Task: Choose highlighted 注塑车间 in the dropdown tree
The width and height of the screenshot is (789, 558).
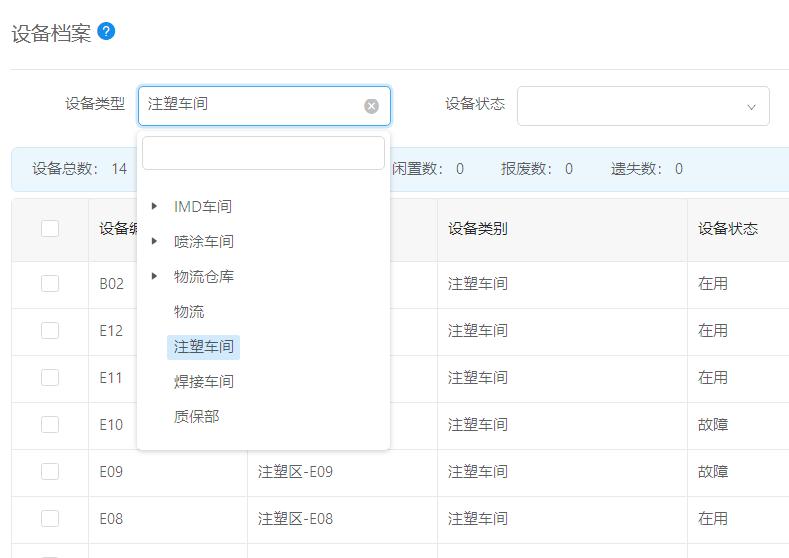Action: [203, 347]
